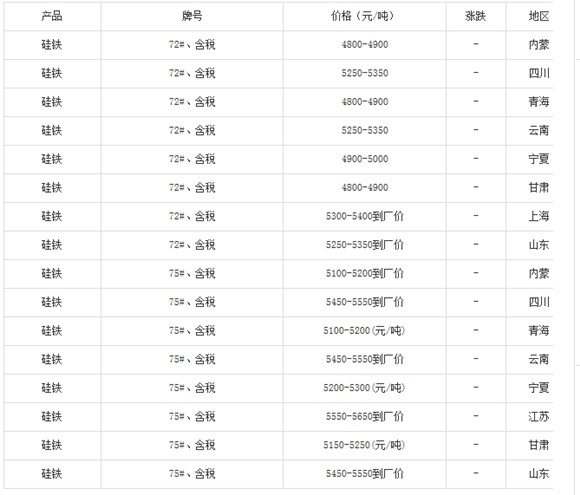Select the 5250-5350 price for 四川 72#

(365, 73)
